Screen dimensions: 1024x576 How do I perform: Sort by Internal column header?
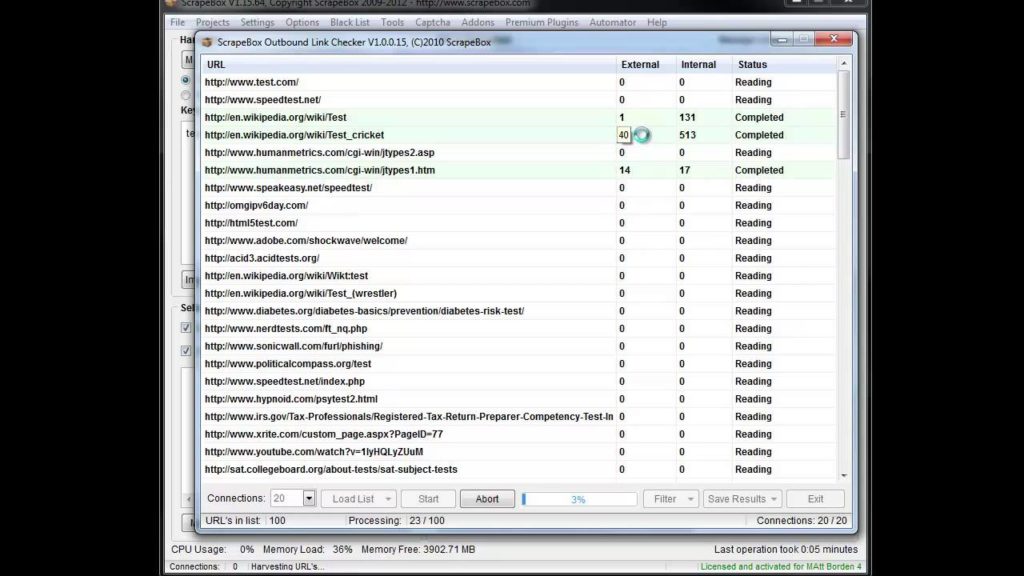tap(704, 65)
